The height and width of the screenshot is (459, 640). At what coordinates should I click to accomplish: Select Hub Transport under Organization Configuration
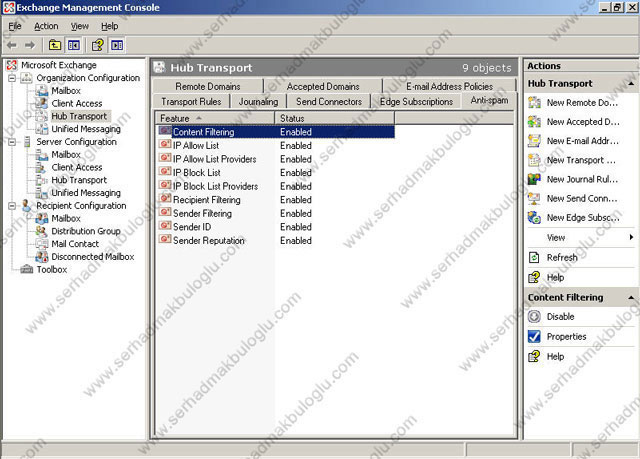[x=79, y=116]
